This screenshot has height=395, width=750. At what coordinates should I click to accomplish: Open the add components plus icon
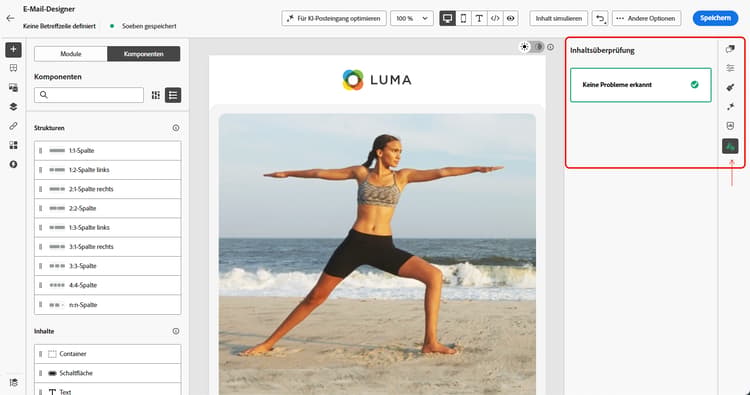[13, 49]
